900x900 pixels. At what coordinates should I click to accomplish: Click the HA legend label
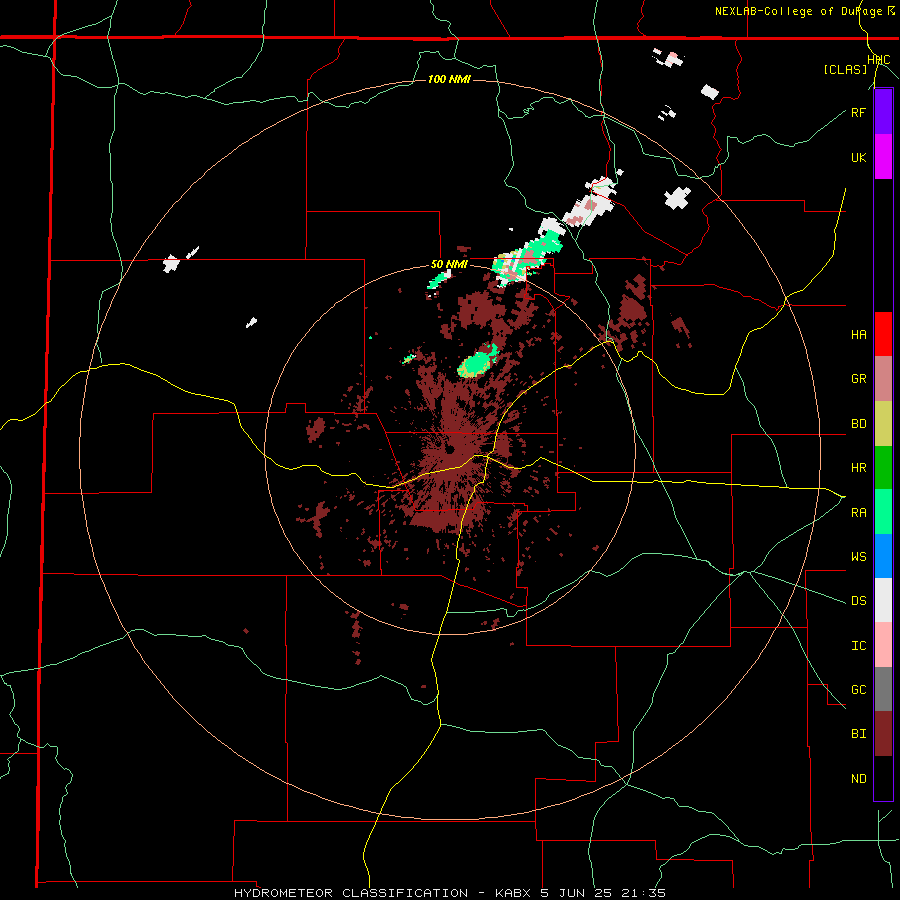click(x=858, y=335)
